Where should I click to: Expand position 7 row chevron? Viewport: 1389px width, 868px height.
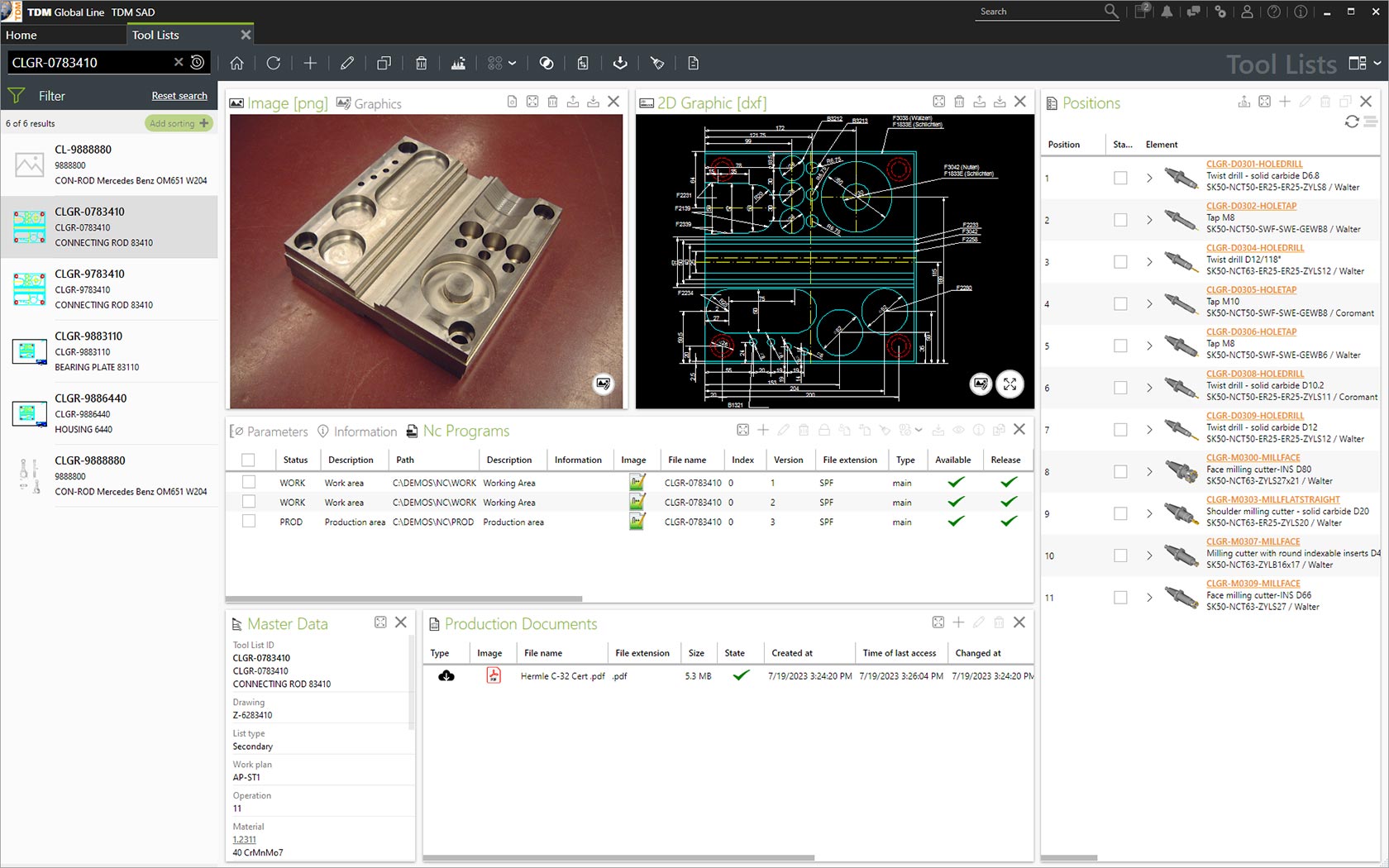coord(1149,430)
